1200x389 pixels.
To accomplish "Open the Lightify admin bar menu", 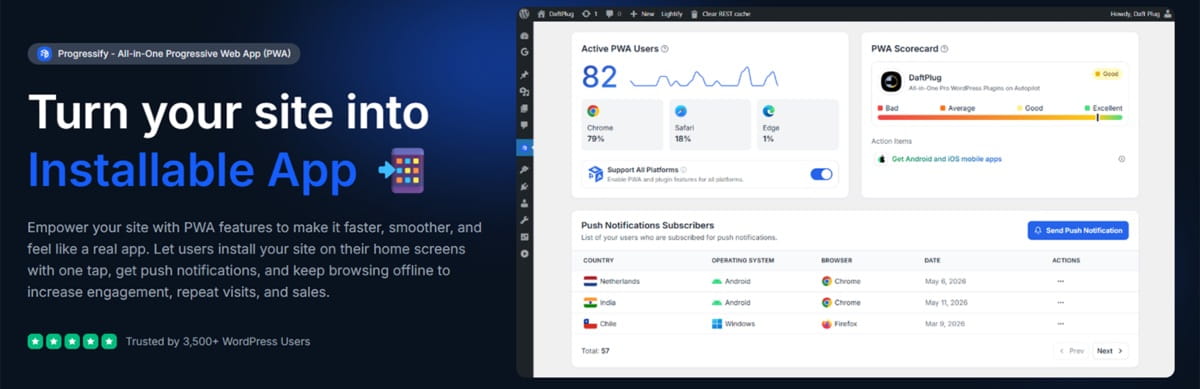I will click(671, 14).
